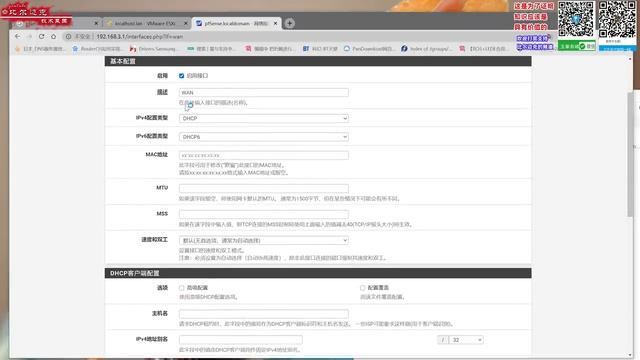Click the 主机名 hostname input field
Screen dimensions: 640x360
(264, 314)
